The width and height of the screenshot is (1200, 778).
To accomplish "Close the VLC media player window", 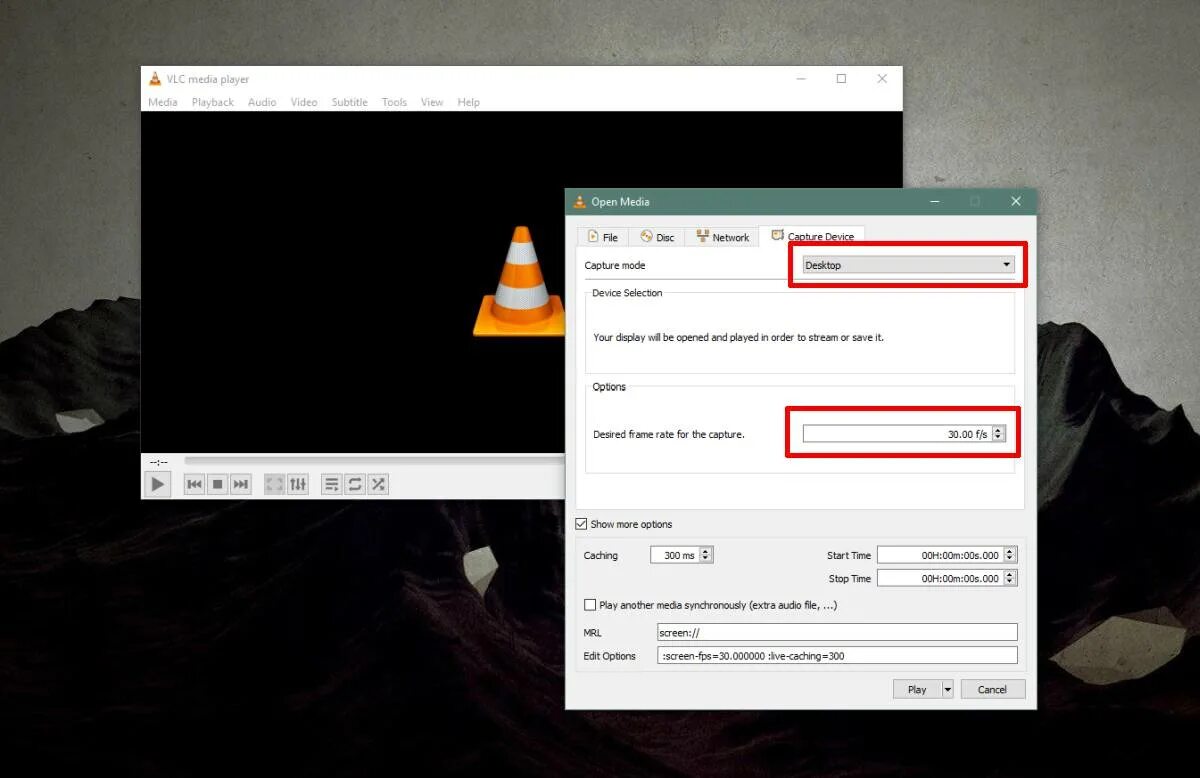I will 881,79.
